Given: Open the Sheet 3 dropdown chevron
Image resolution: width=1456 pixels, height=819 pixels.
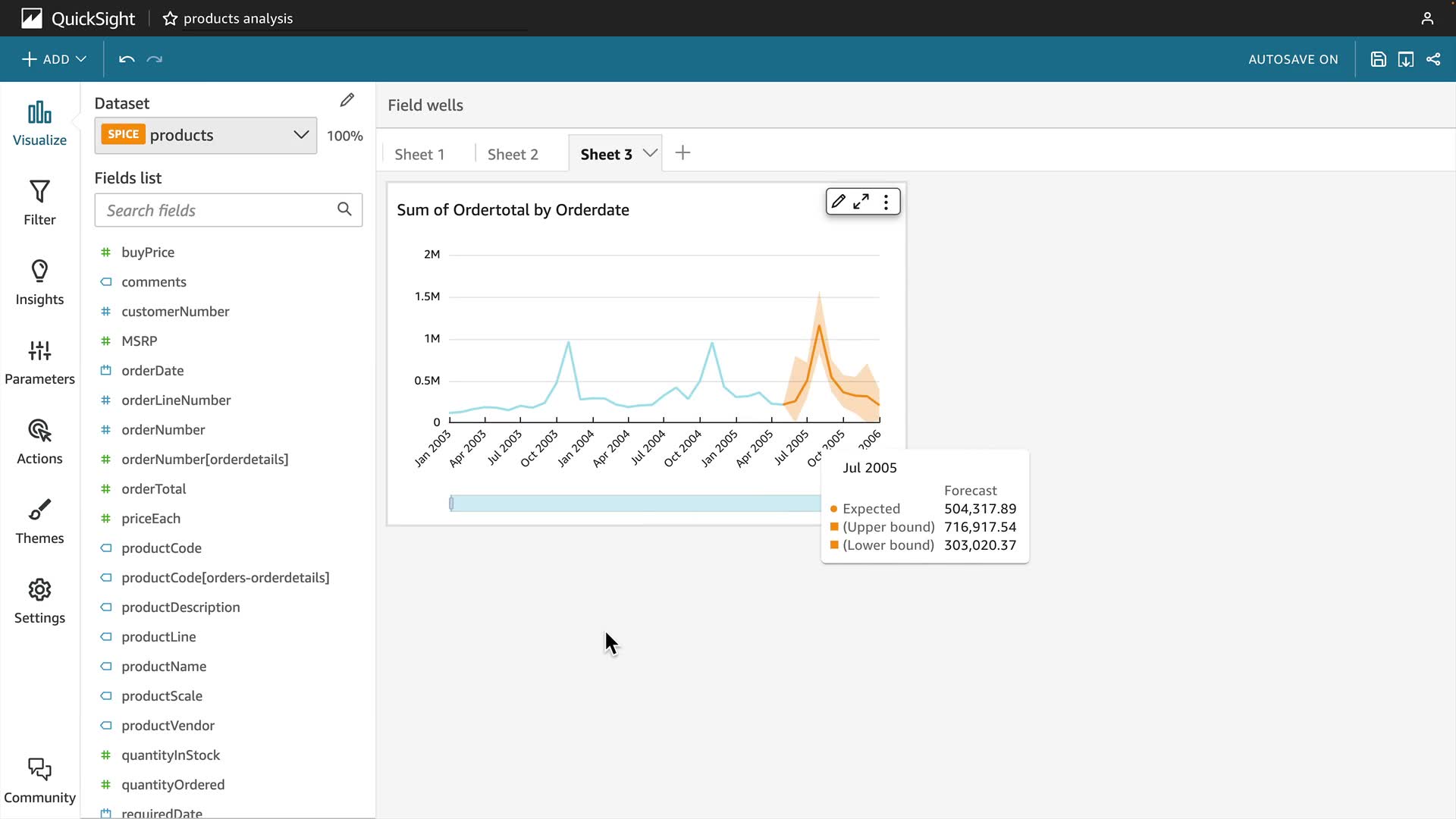Looking at the screenshot, I should pyautogui.click(x=650, y=153).
